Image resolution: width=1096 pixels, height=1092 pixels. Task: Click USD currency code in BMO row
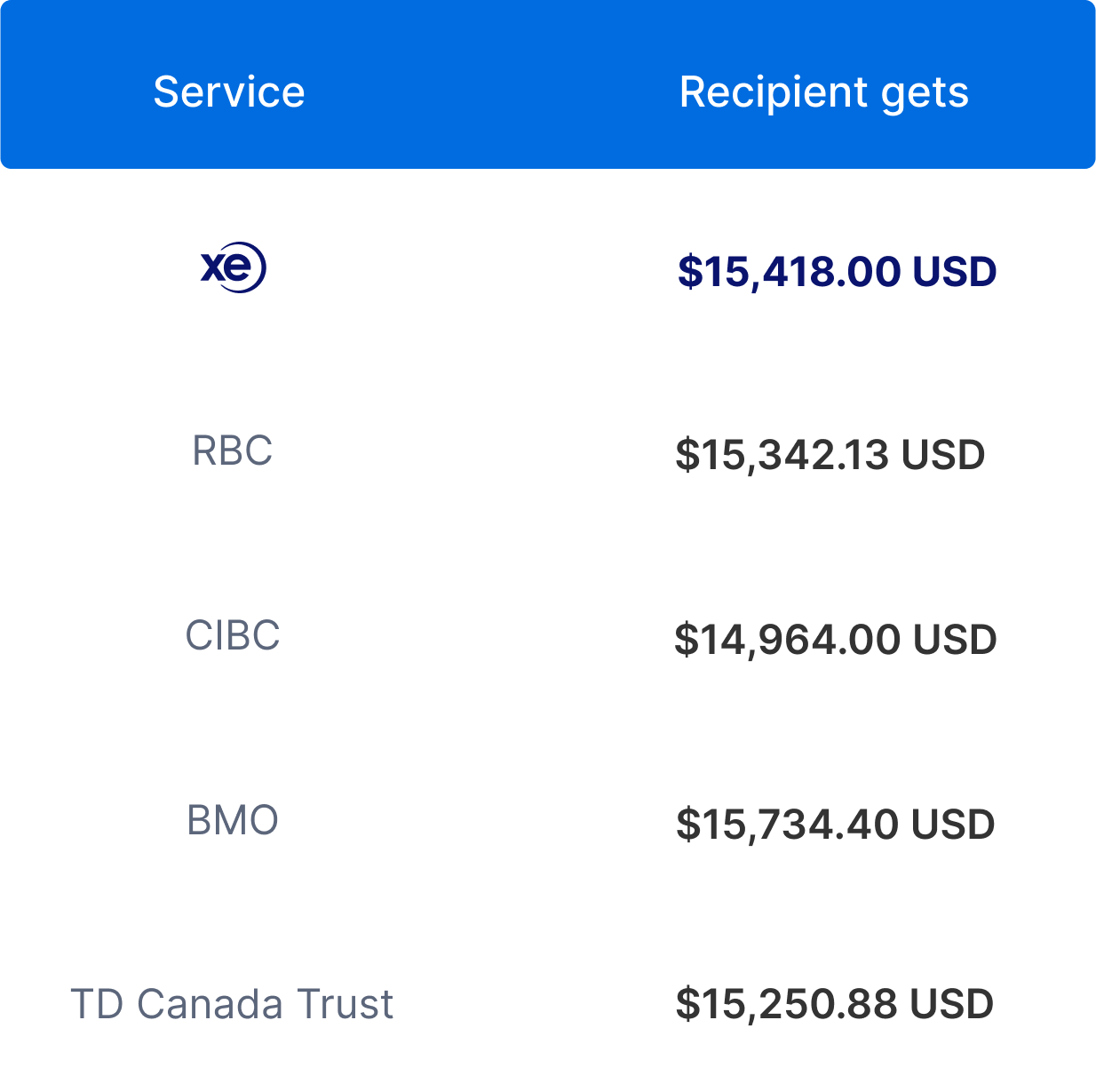(953, 824)
